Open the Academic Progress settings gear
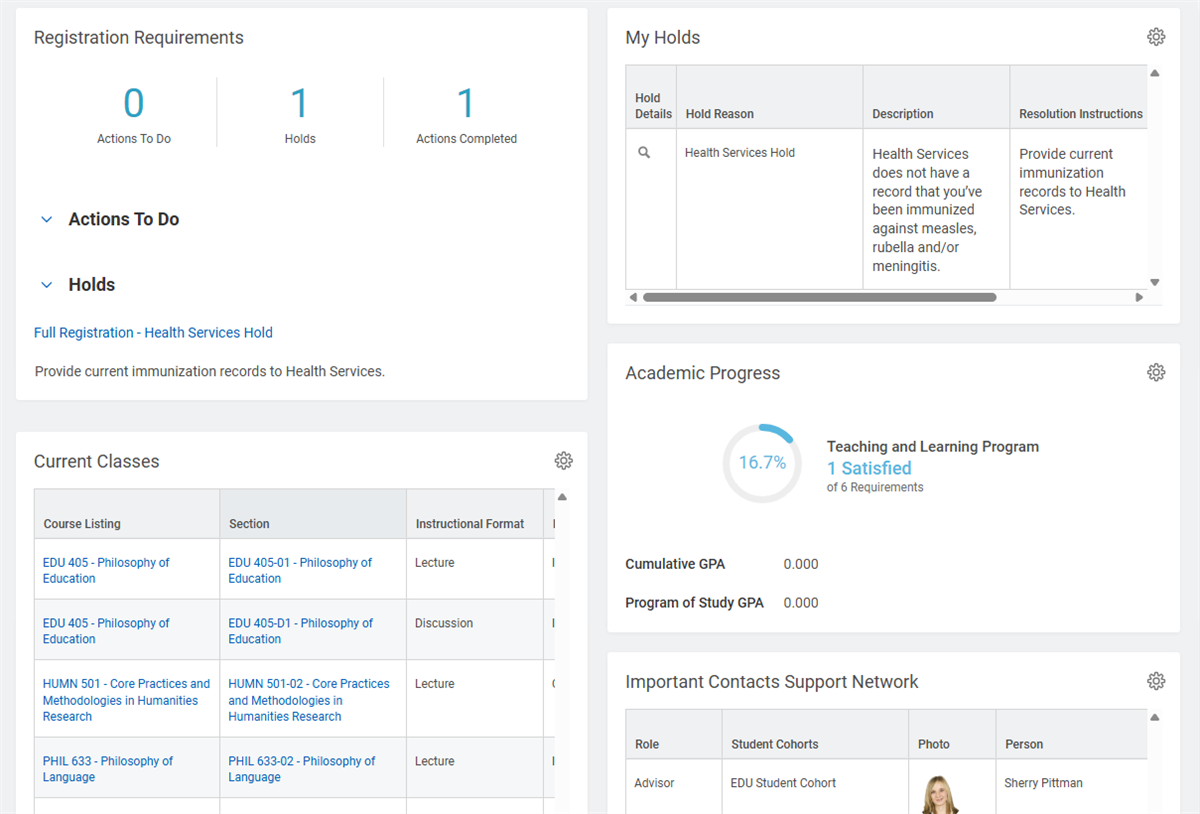The width and height of the screenshot is (1200, 814). [1156, 372]
